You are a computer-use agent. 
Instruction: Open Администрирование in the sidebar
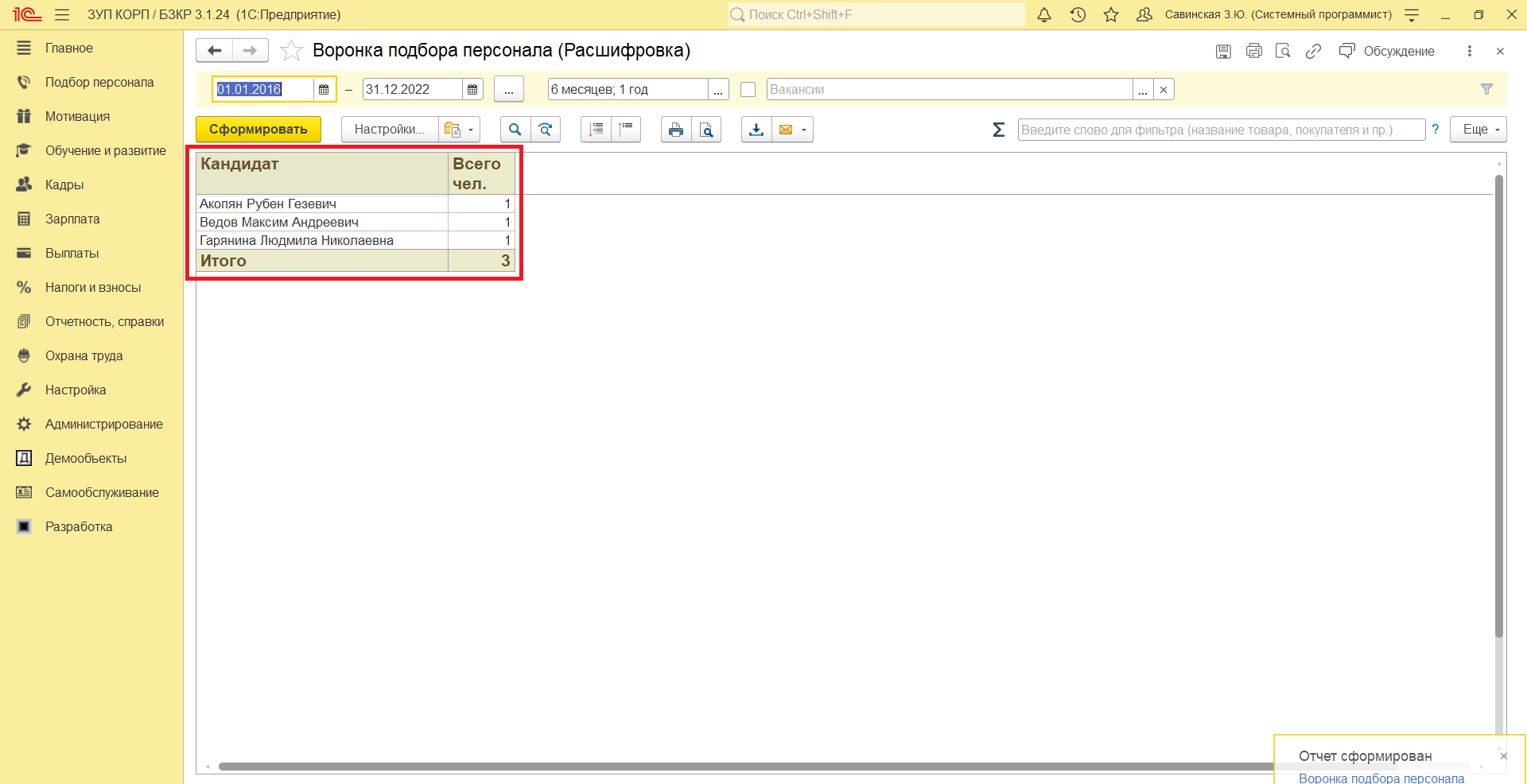[103, 425]
